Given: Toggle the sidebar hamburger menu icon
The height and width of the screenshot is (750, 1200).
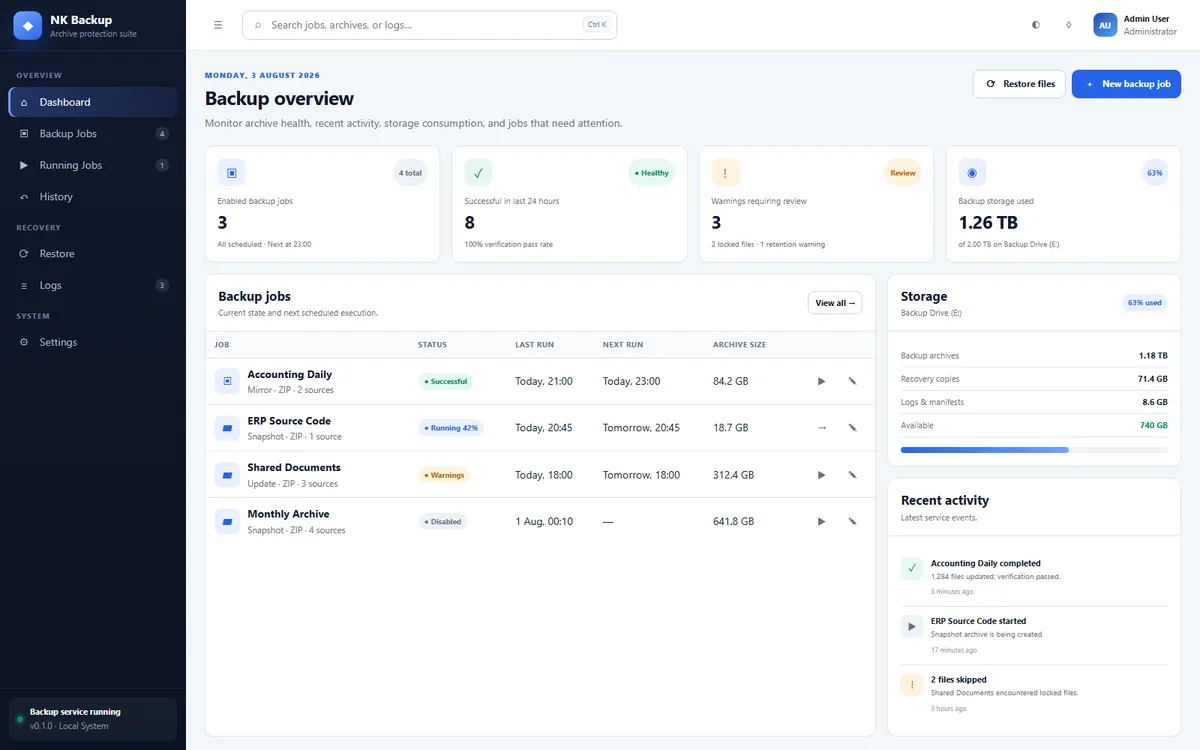Looking at the screenshot, I should (218, 25).
